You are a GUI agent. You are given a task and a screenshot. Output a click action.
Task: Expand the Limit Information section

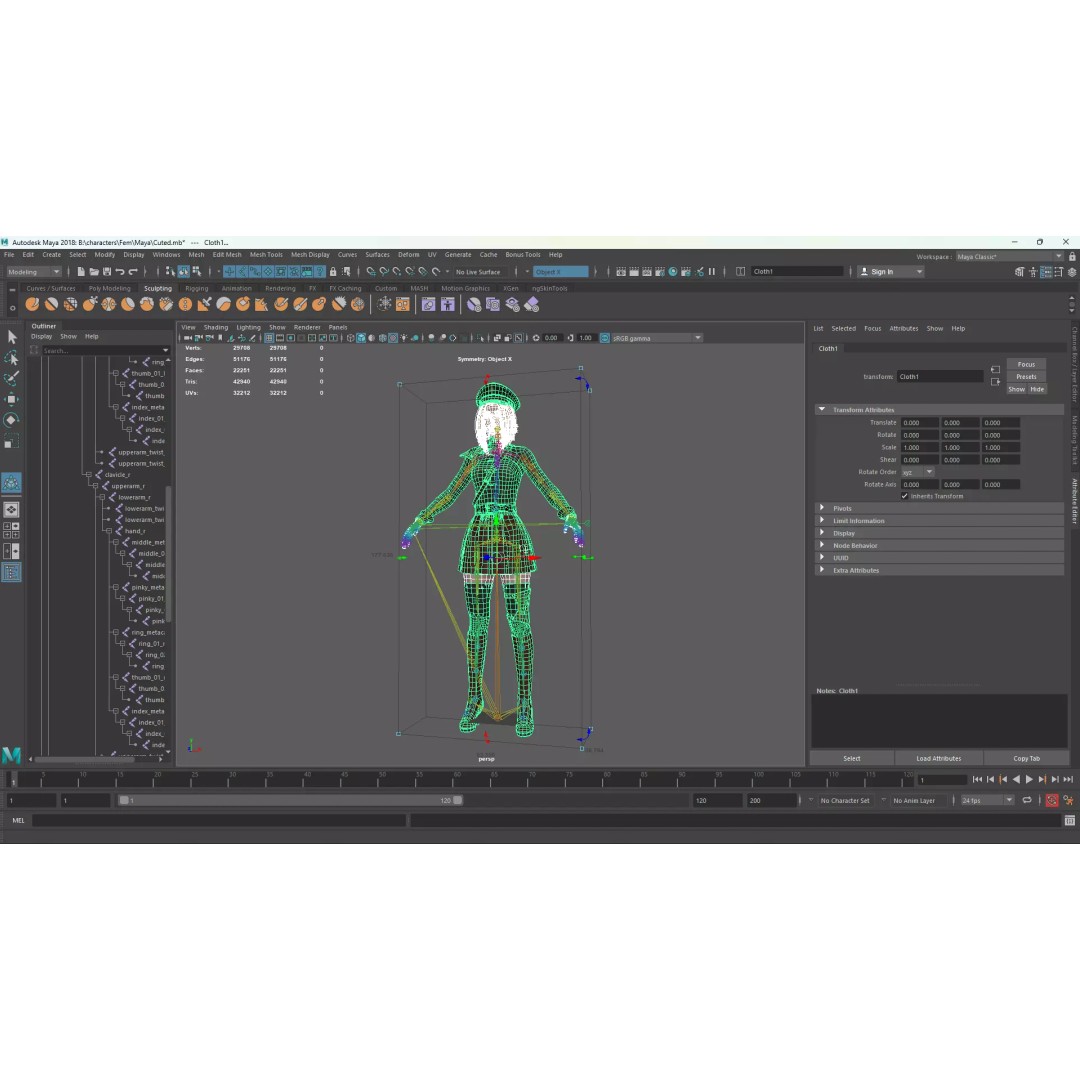coord(822,521)
